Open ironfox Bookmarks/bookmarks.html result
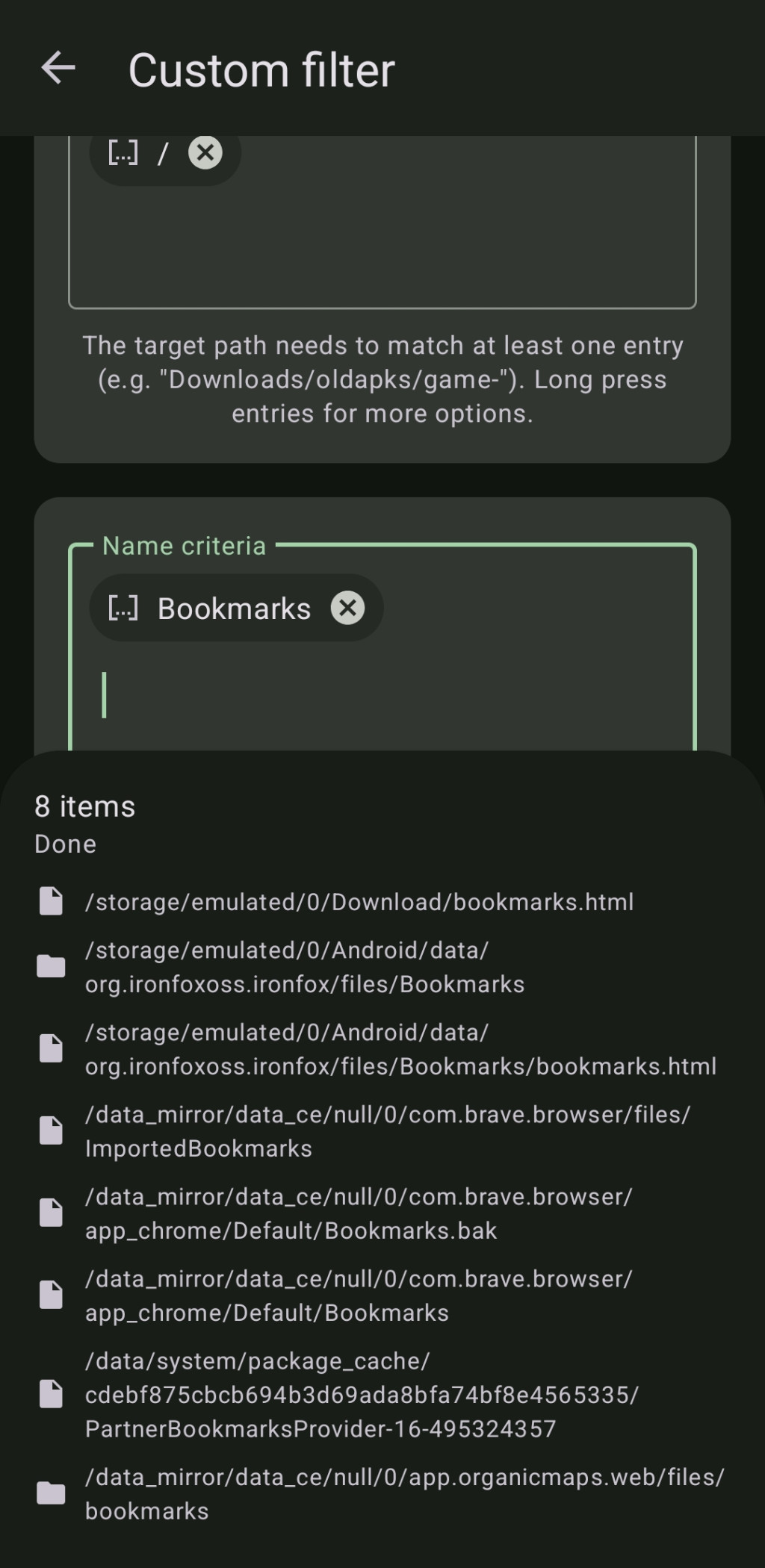Image resolution: width=765 pixels, height=1568 pixels. (400, 1049)
